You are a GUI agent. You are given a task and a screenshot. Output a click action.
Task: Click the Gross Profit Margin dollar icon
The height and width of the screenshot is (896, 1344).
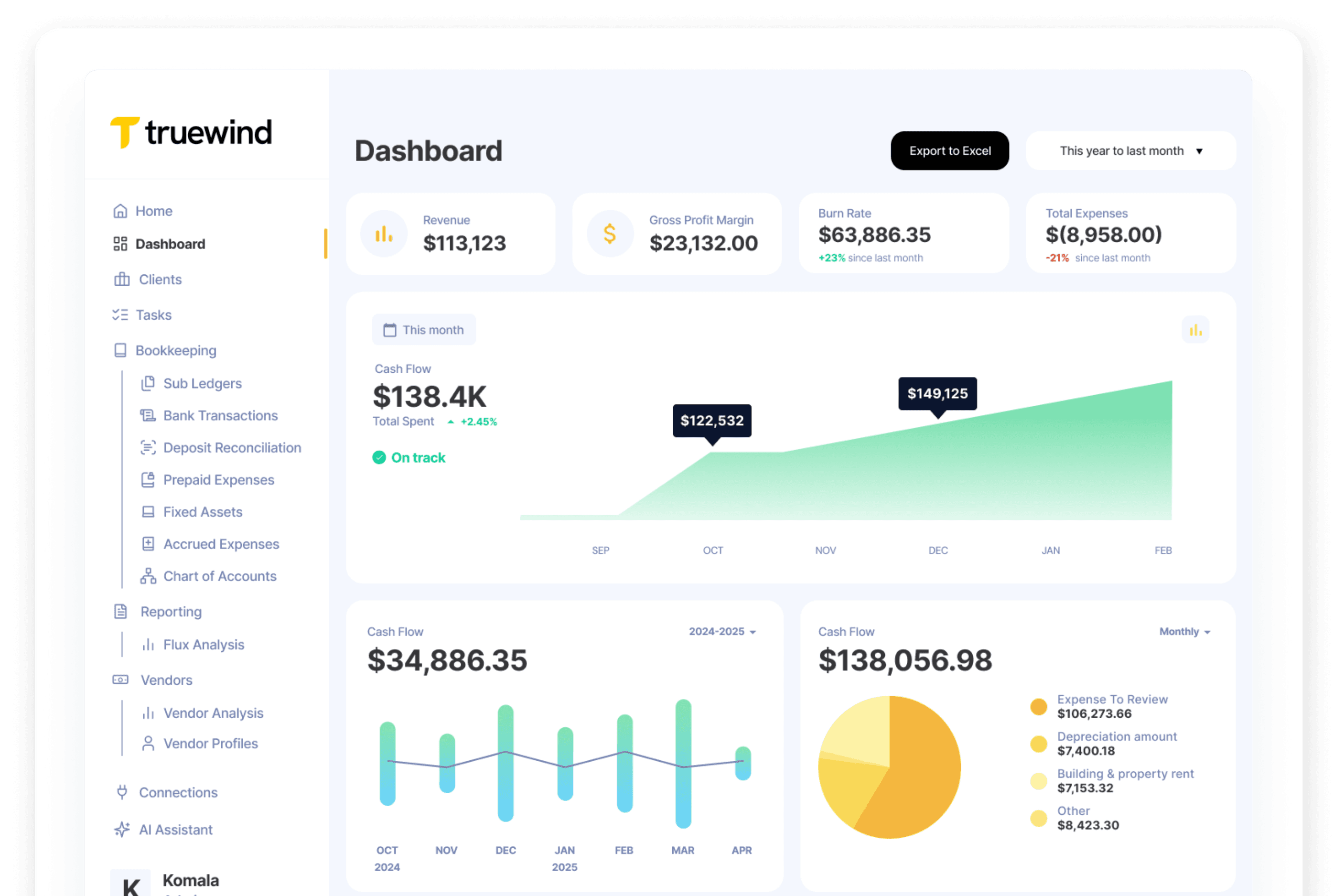pyautogui.click(x=610, y=234)
